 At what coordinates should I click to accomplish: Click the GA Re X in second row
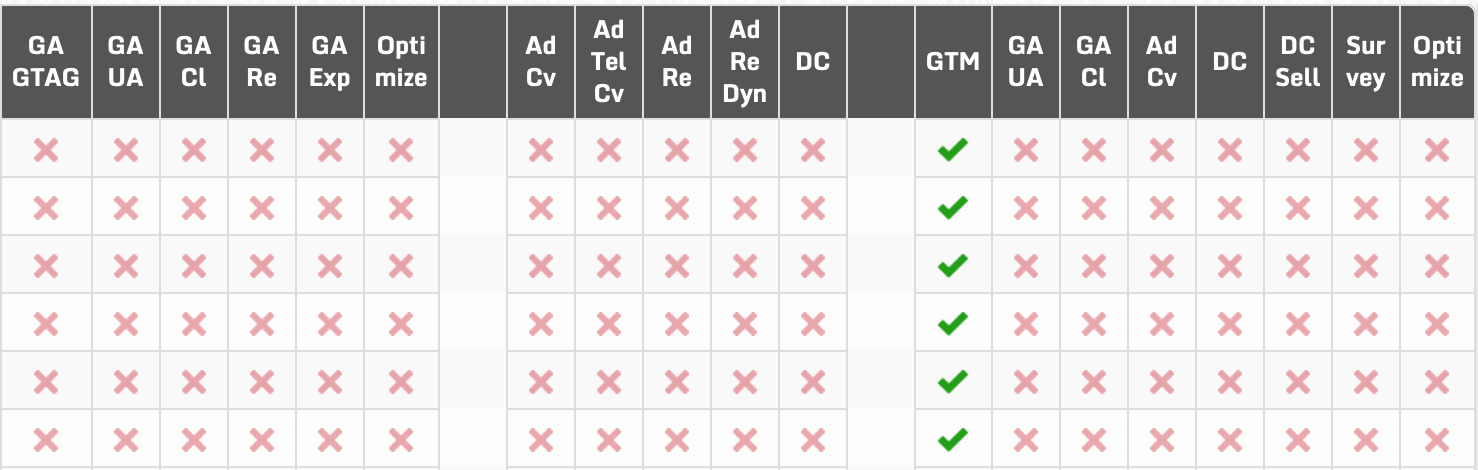[262, 208]
